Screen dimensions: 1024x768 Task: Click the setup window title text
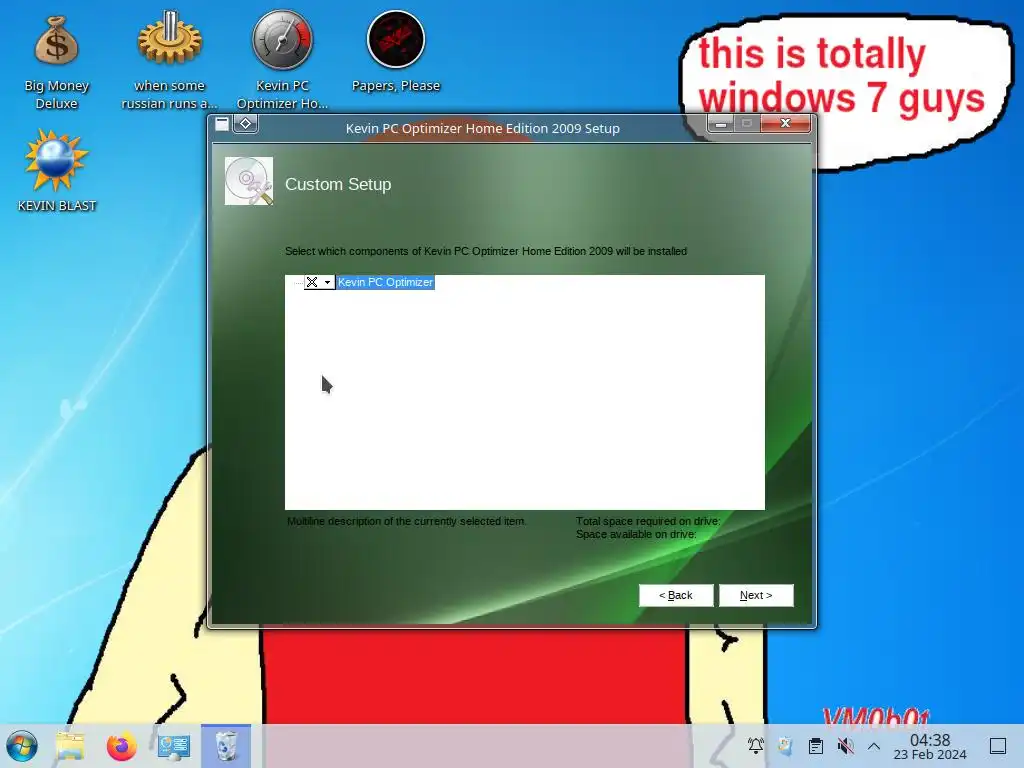click(x=483, y=128)
